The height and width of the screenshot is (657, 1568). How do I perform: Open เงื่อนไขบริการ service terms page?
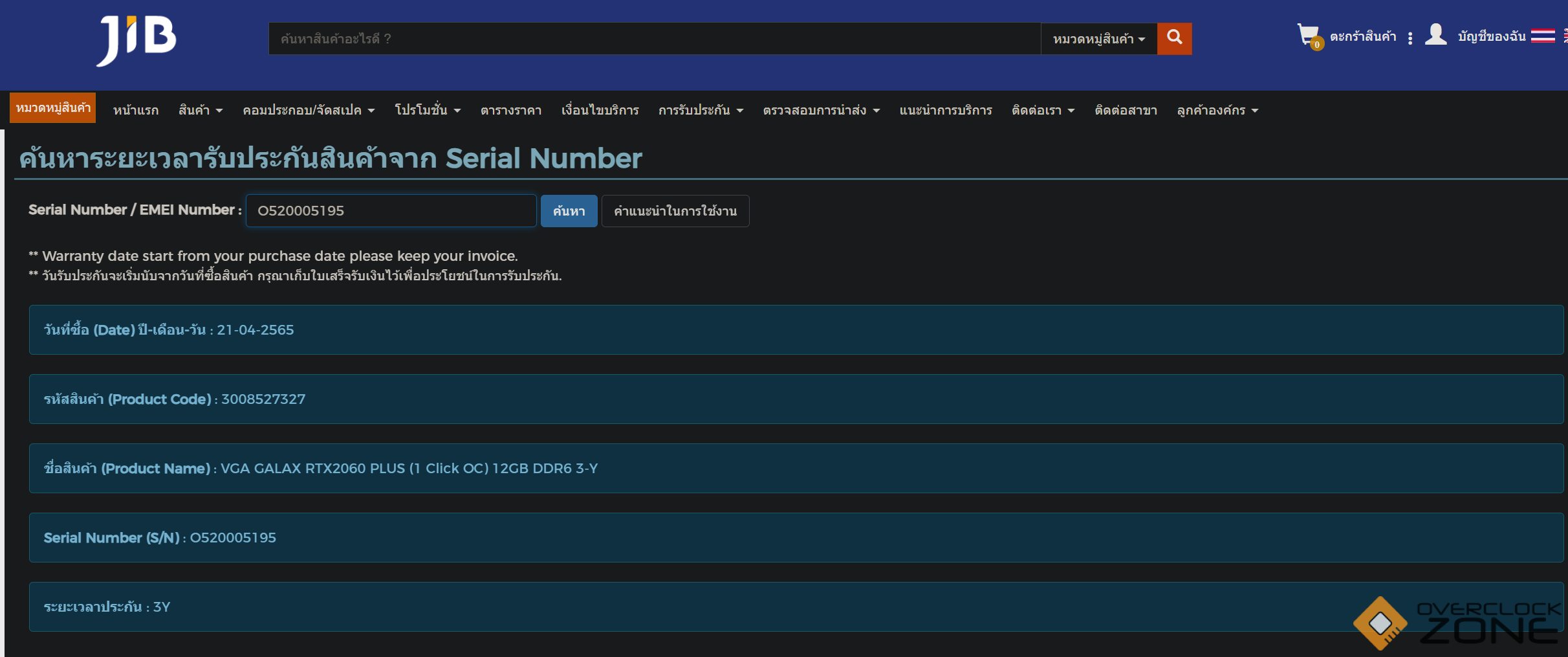pyautogui.click(x=600, y=110)
